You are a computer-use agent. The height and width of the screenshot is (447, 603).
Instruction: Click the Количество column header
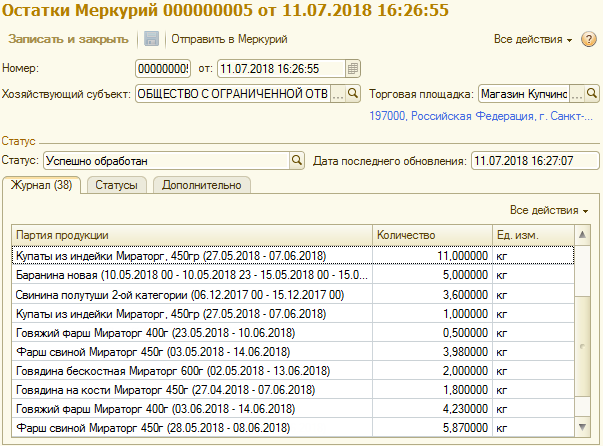(432, 235)
